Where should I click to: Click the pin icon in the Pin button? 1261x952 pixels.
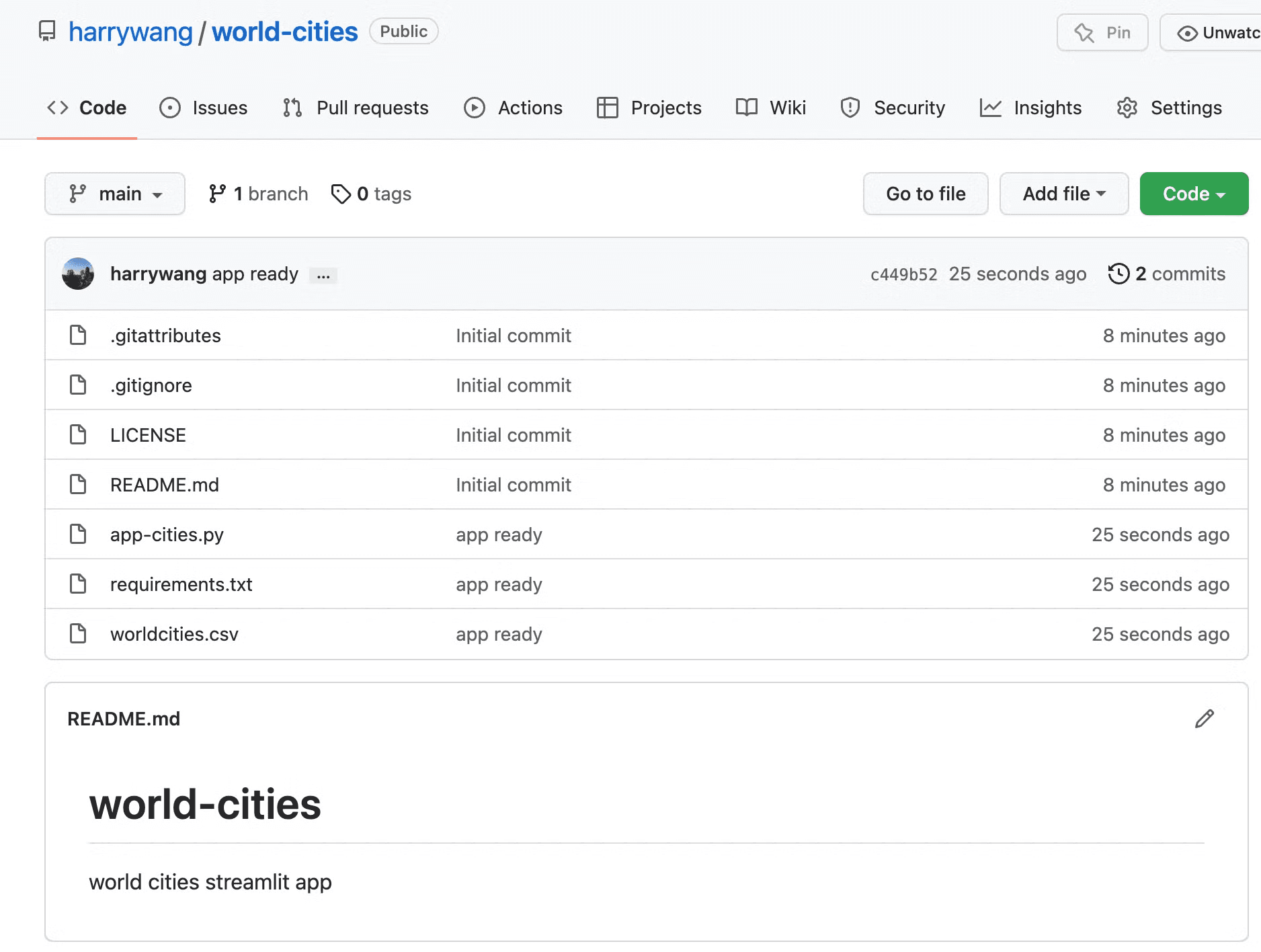coord(1084,32)
